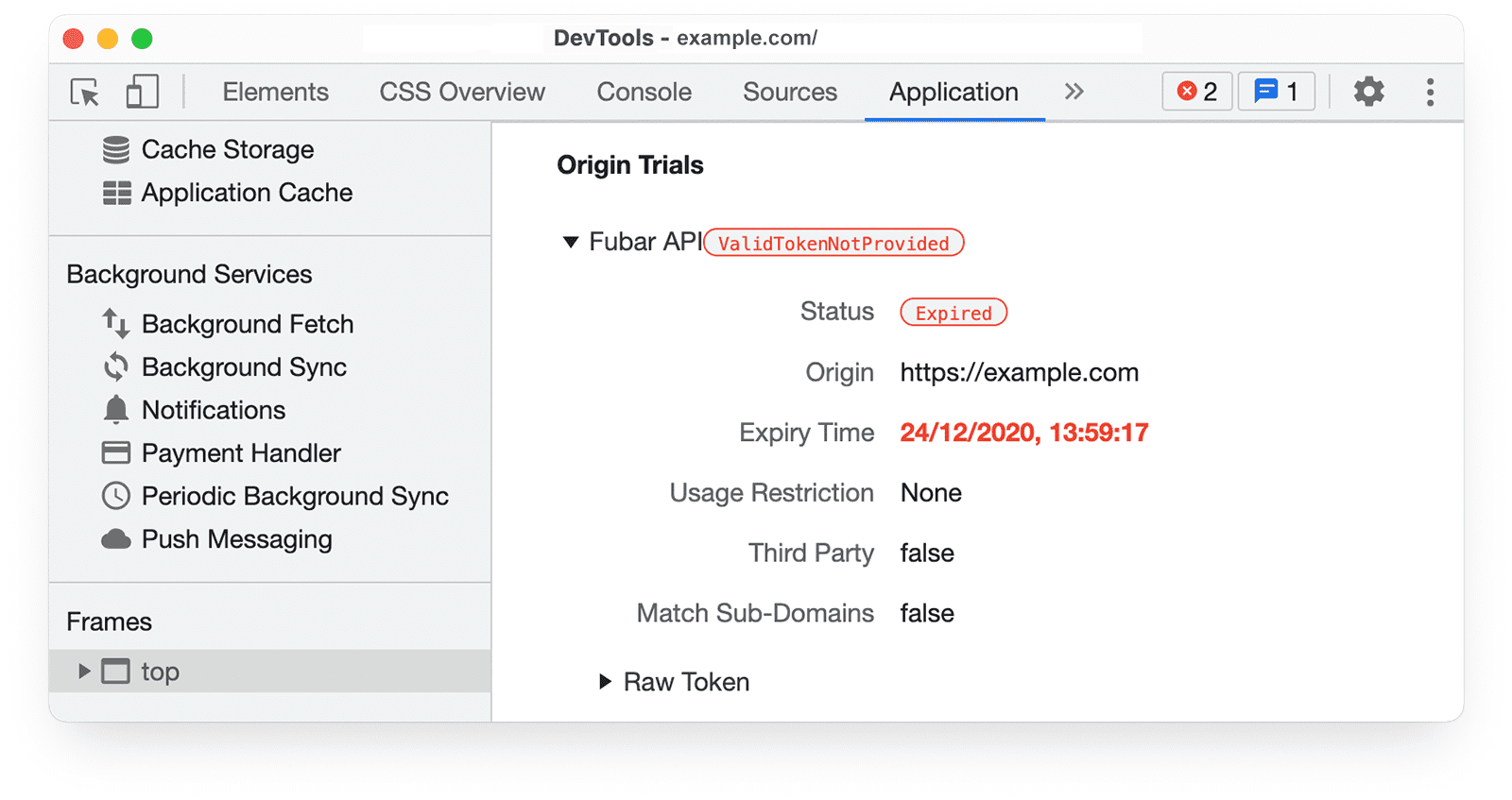Switch to the Elements tab

pos(275,92)
